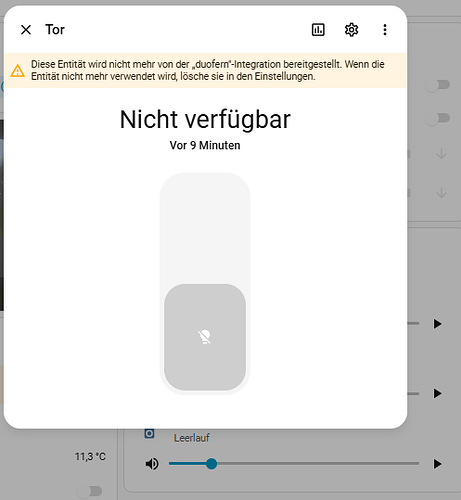461x500 pixels.
Task: Toggle the switch below the 11,3 °C reading
Action: 90,491
